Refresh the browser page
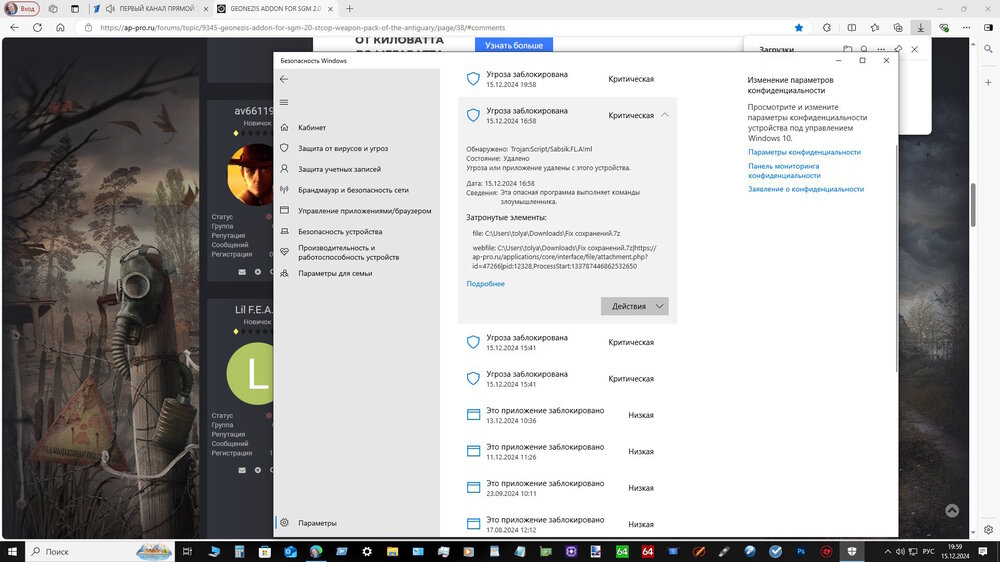This screenshot has width=1000, height=562. coord(38,27)
